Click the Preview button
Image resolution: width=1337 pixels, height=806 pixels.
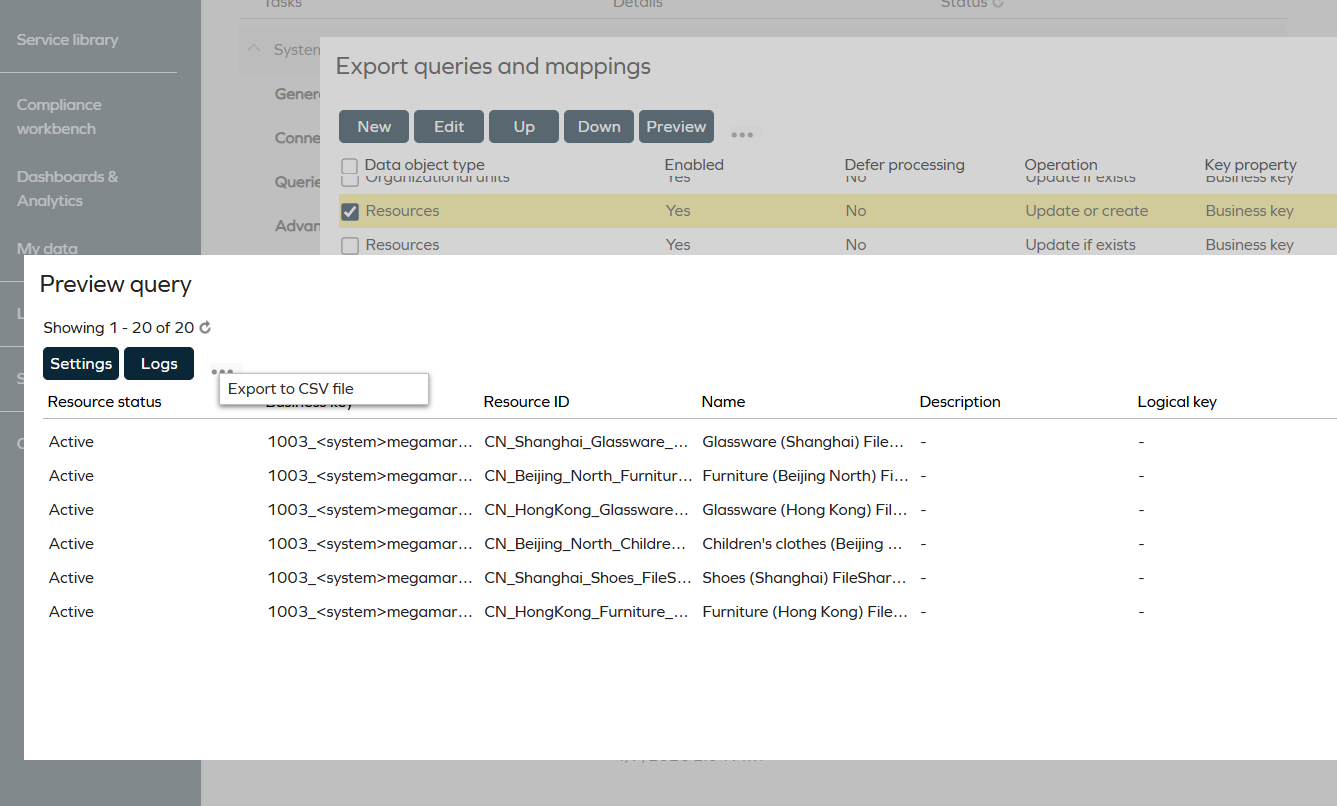tap(676, 127)
